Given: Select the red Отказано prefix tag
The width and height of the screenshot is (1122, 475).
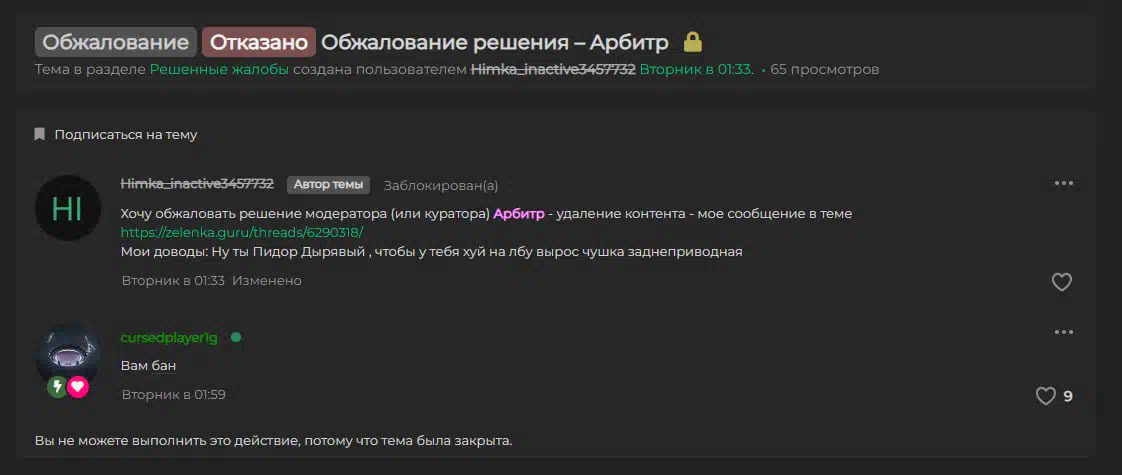Looking at the screenshot, I should 259,42.
